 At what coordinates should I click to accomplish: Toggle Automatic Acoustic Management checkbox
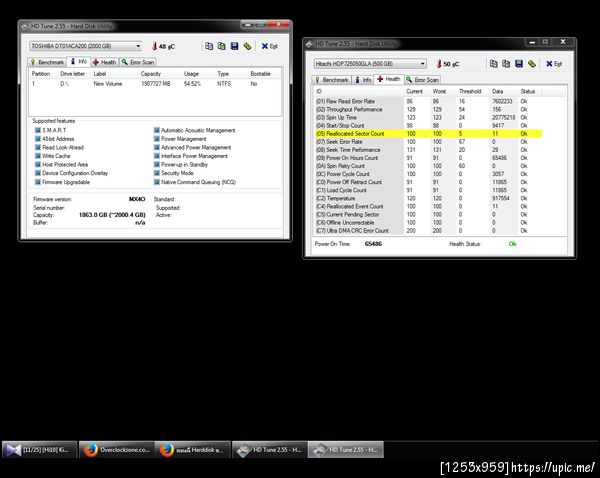click(157, 130)
